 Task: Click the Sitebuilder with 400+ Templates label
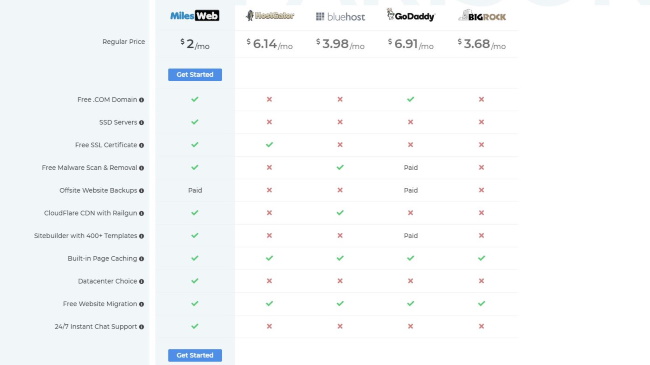(x=85, y=236)
